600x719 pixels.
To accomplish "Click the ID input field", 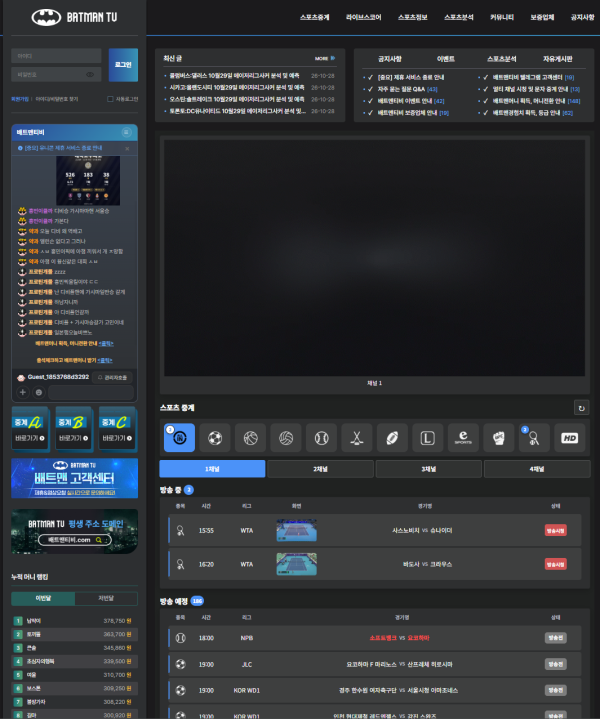I will 56,56.
